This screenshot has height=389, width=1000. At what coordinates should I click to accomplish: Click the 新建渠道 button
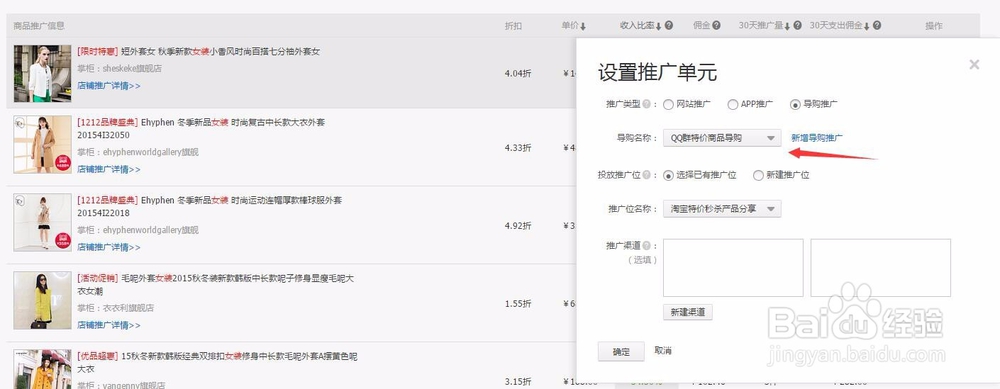688,312
